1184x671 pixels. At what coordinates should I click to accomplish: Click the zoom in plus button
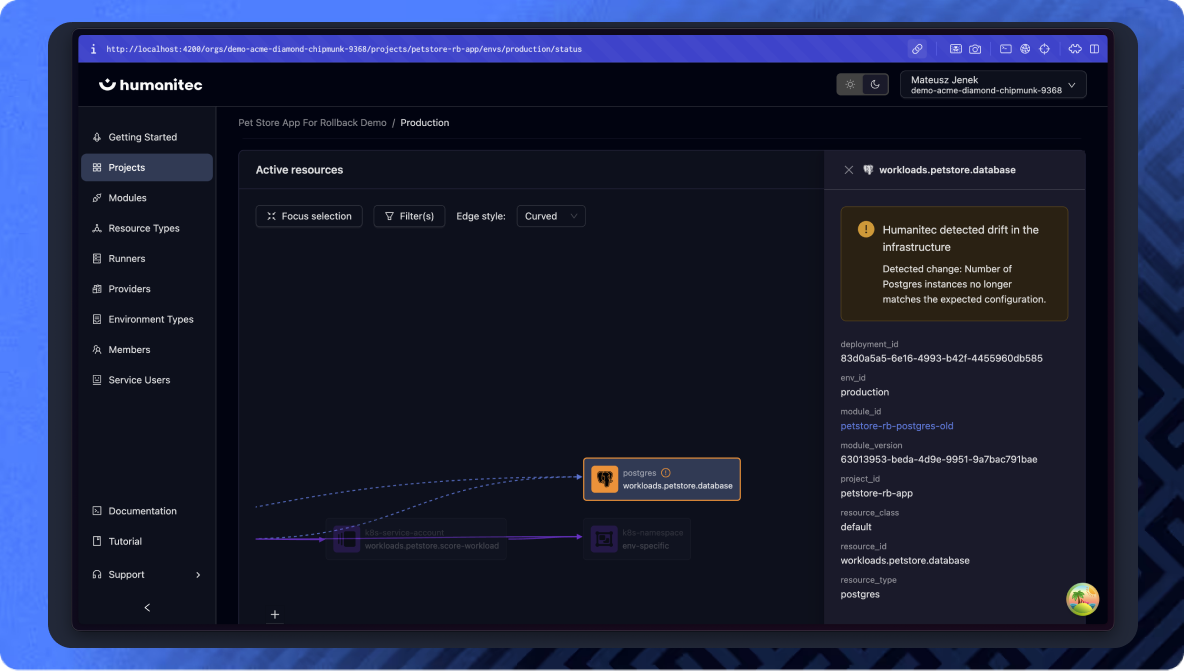pos(275,614)
